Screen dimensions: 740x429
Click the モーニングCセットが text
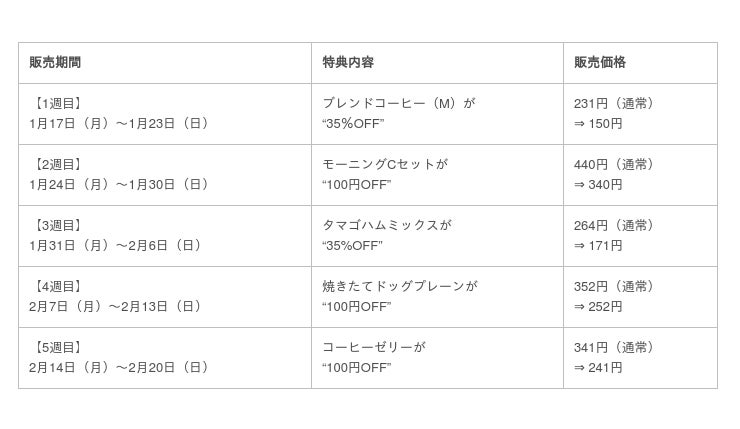pos(385,164)
